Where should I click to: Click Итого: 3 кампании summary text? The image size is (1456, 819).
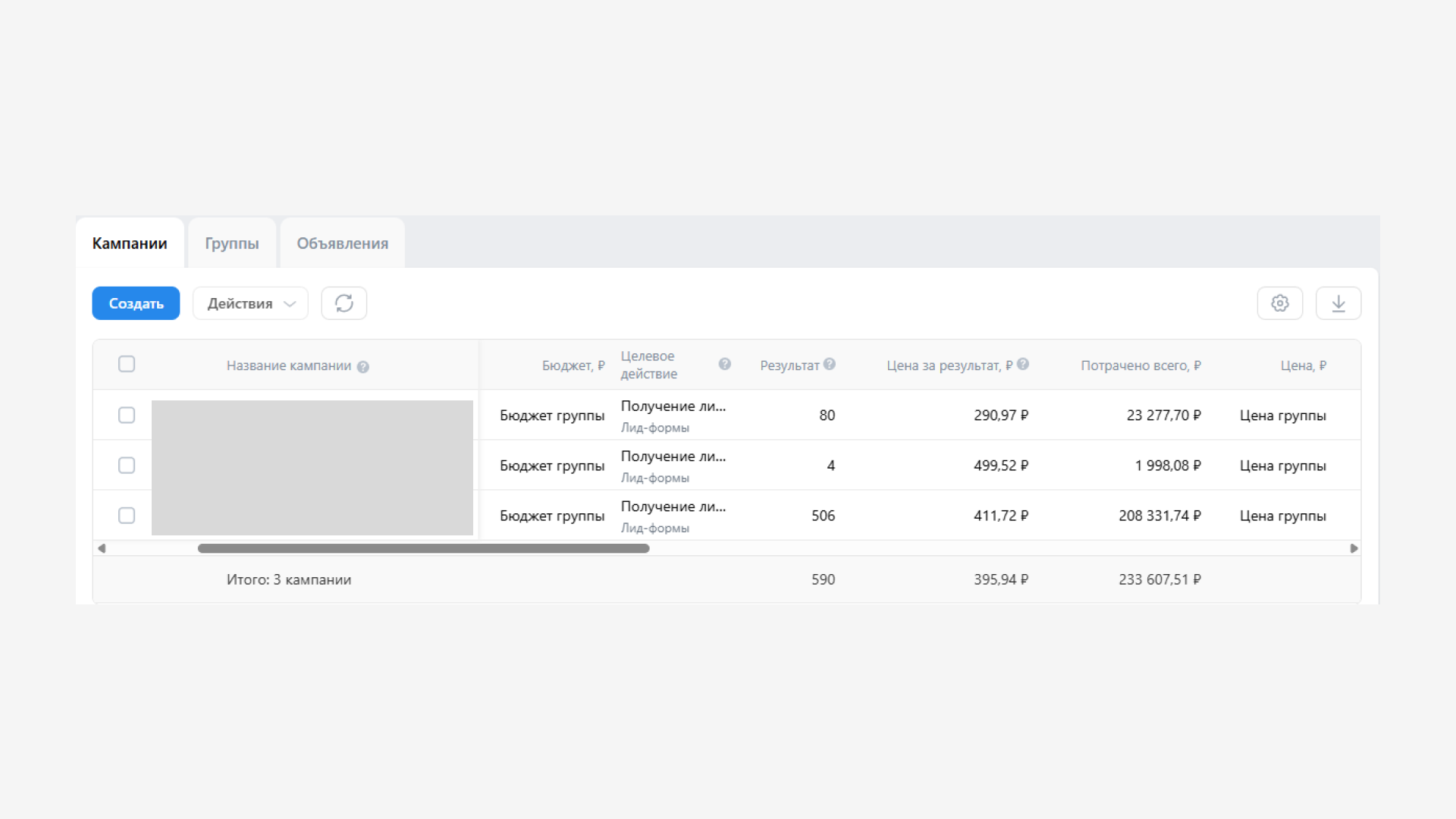point(289,579)
